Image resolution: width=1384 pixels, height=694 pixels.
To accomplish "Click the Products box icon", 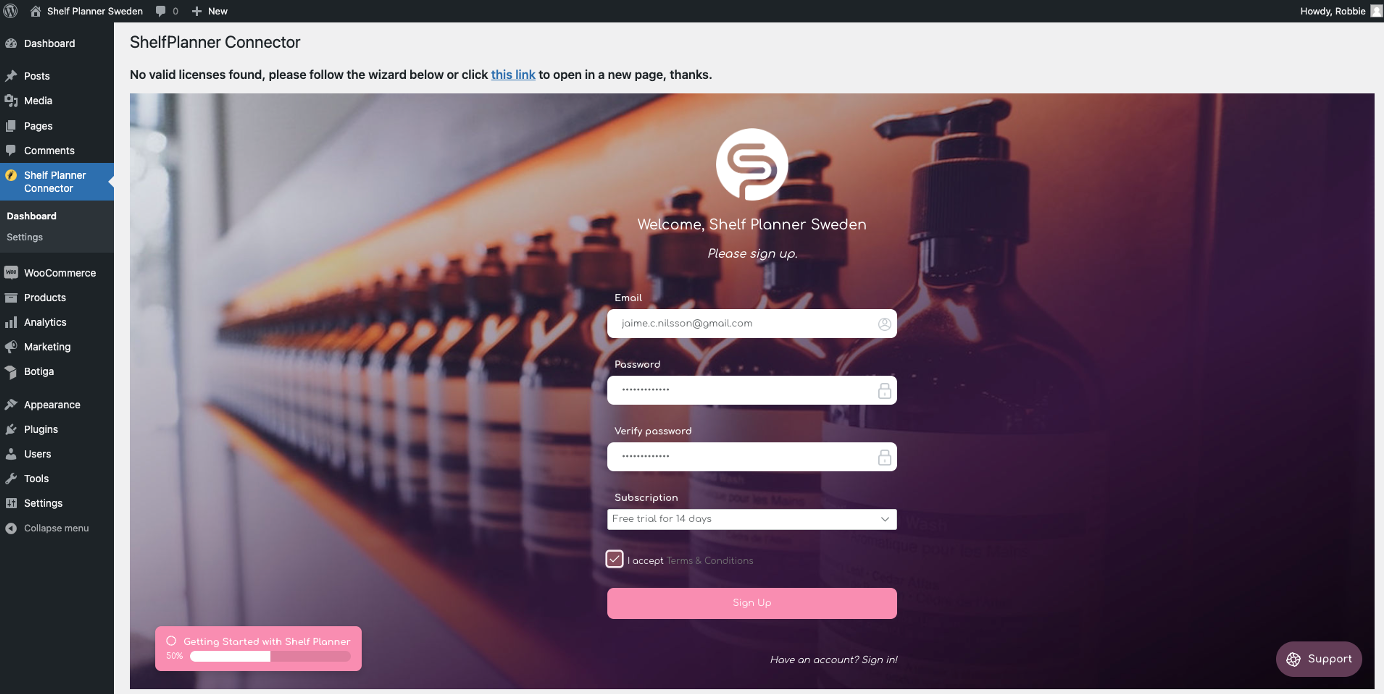I will tap(11, 298).
